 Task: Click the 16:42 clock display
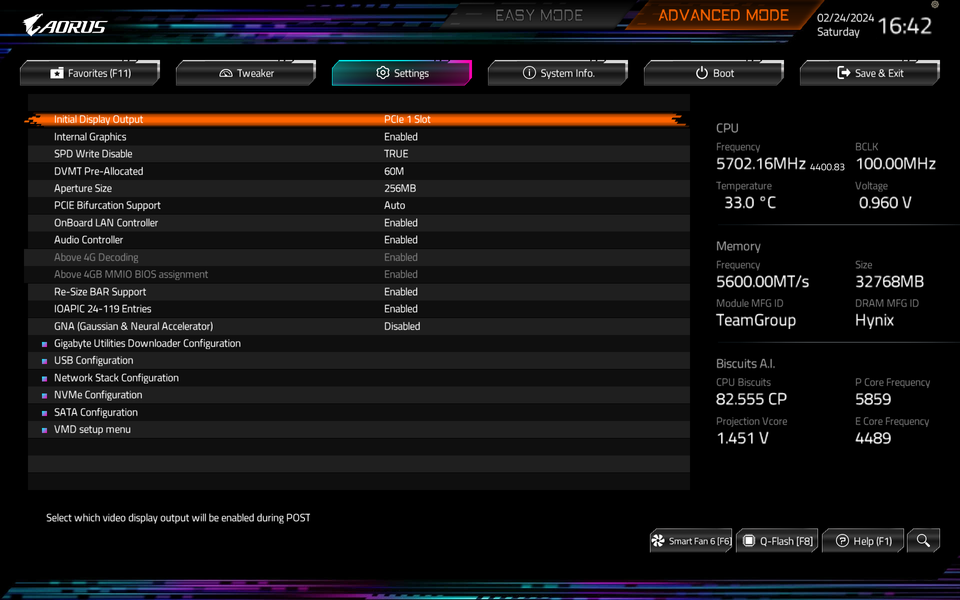[x=905, y=26]
